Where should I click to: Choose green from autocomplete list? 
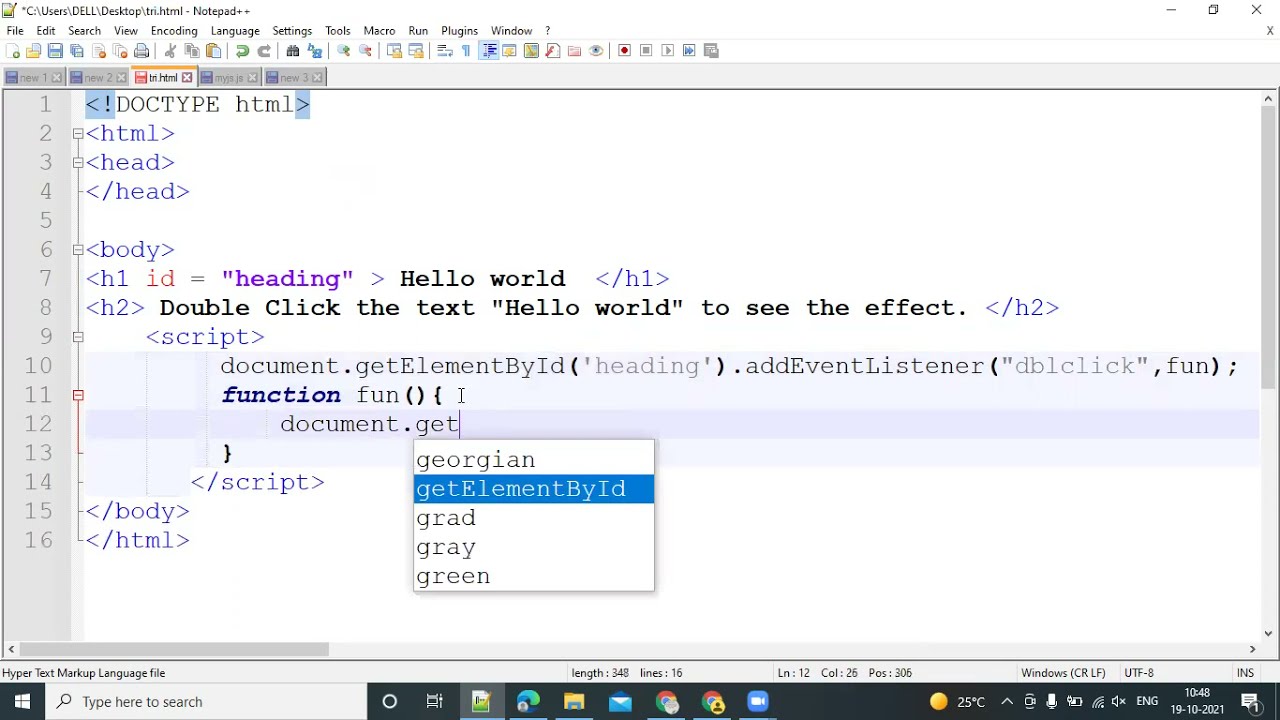pos(534,576)
